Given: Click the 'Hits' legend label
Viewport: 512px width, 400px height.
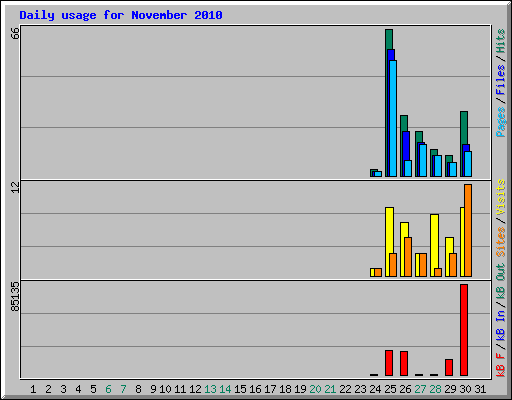Looking at the screenshot, I should click(x=500, y=41).
